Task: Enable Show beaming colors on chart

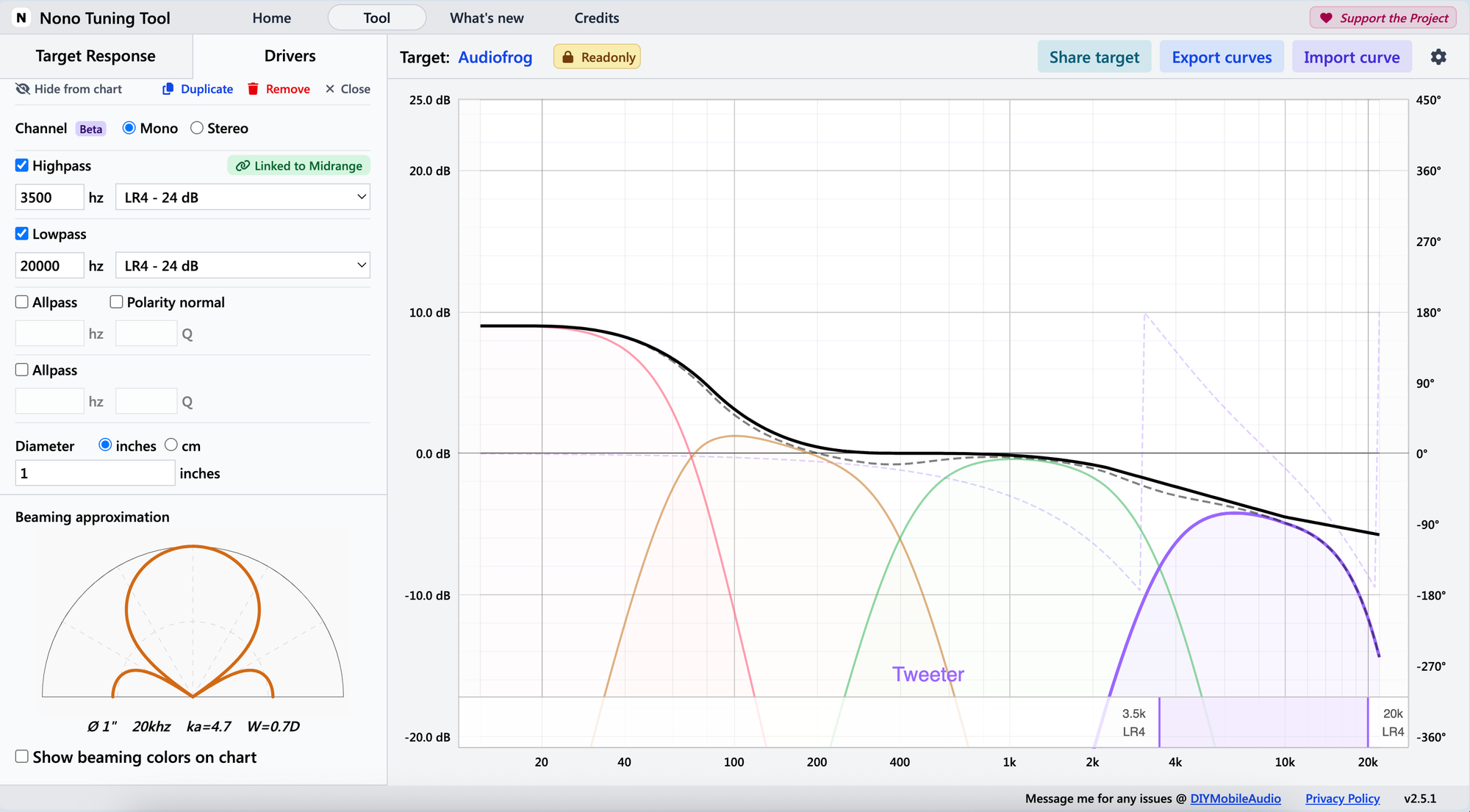Action: coord(22,756)
